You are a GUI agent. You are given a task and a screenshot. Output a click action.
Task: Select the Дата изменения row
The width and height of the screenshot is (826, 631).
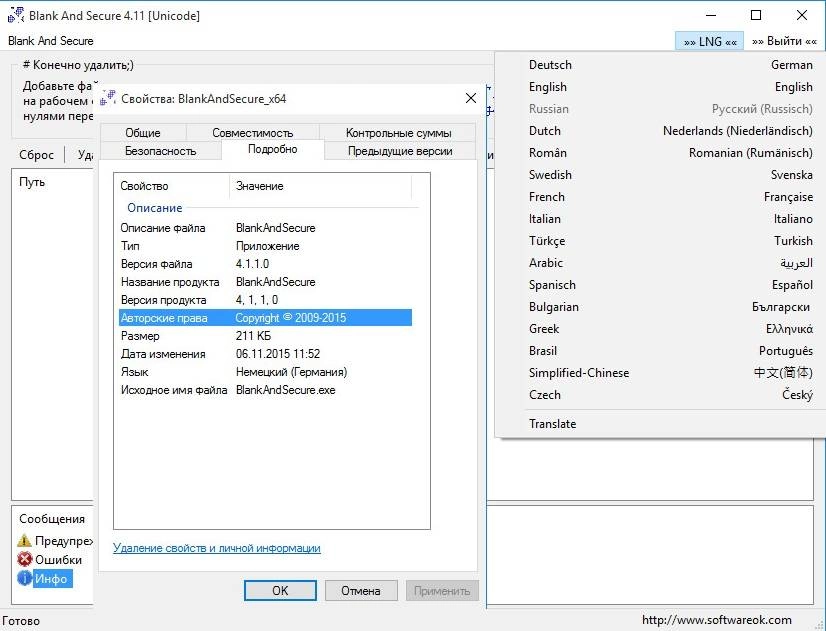(x=266, y=354)
